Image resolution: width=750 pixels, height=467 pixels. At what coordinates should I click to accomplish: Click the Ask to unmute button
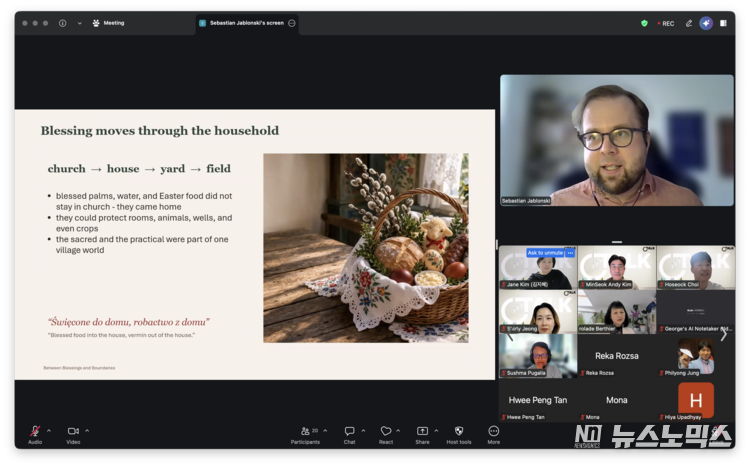pos(544,253)
